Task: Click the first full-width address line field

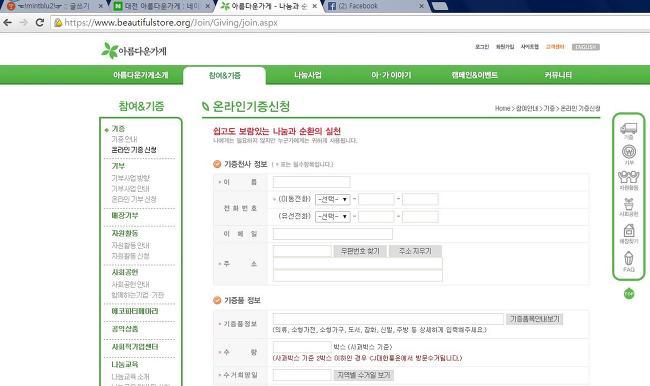Action: coord(357,264)
